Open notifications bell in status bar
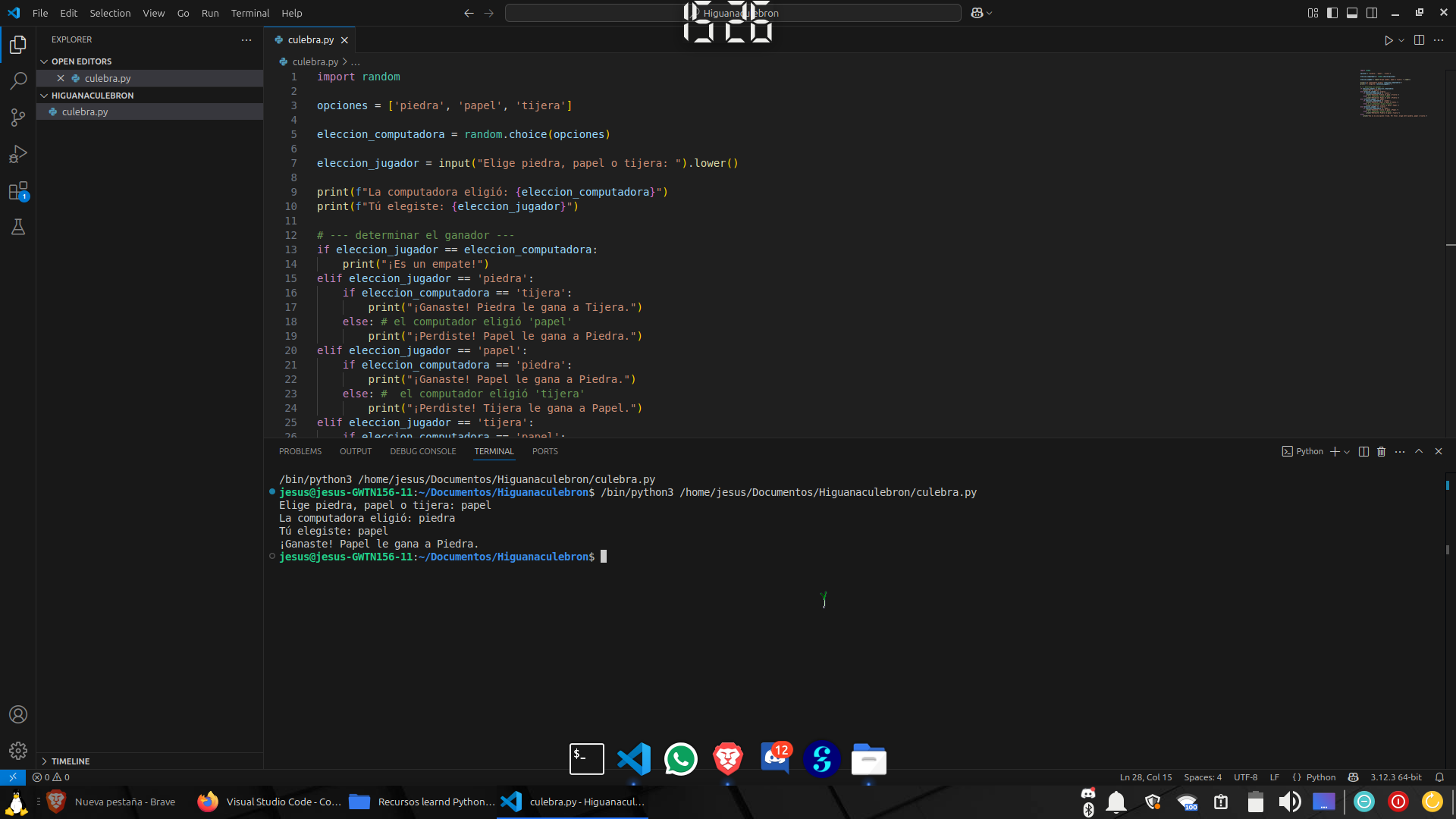Screen dimensions: 1456x819 coord(1439,777)
